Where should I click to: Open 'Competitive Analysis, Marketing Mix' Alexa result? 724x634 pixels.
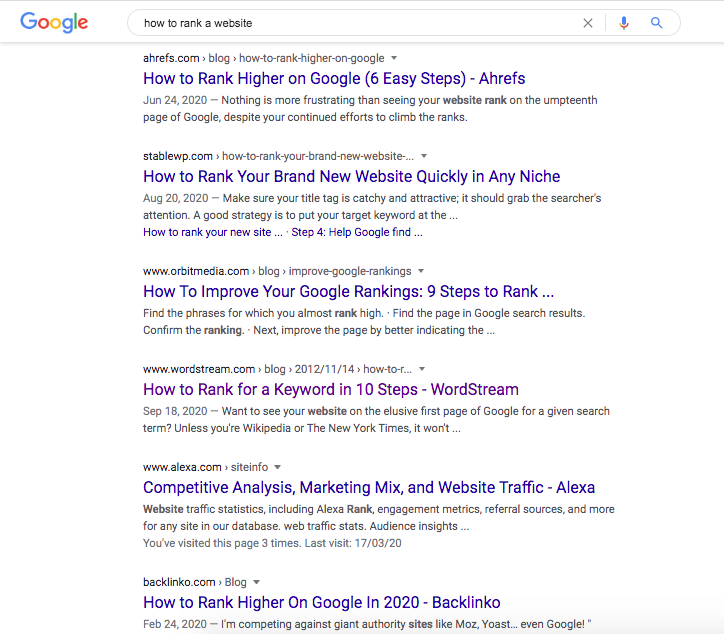coord(369,487)
